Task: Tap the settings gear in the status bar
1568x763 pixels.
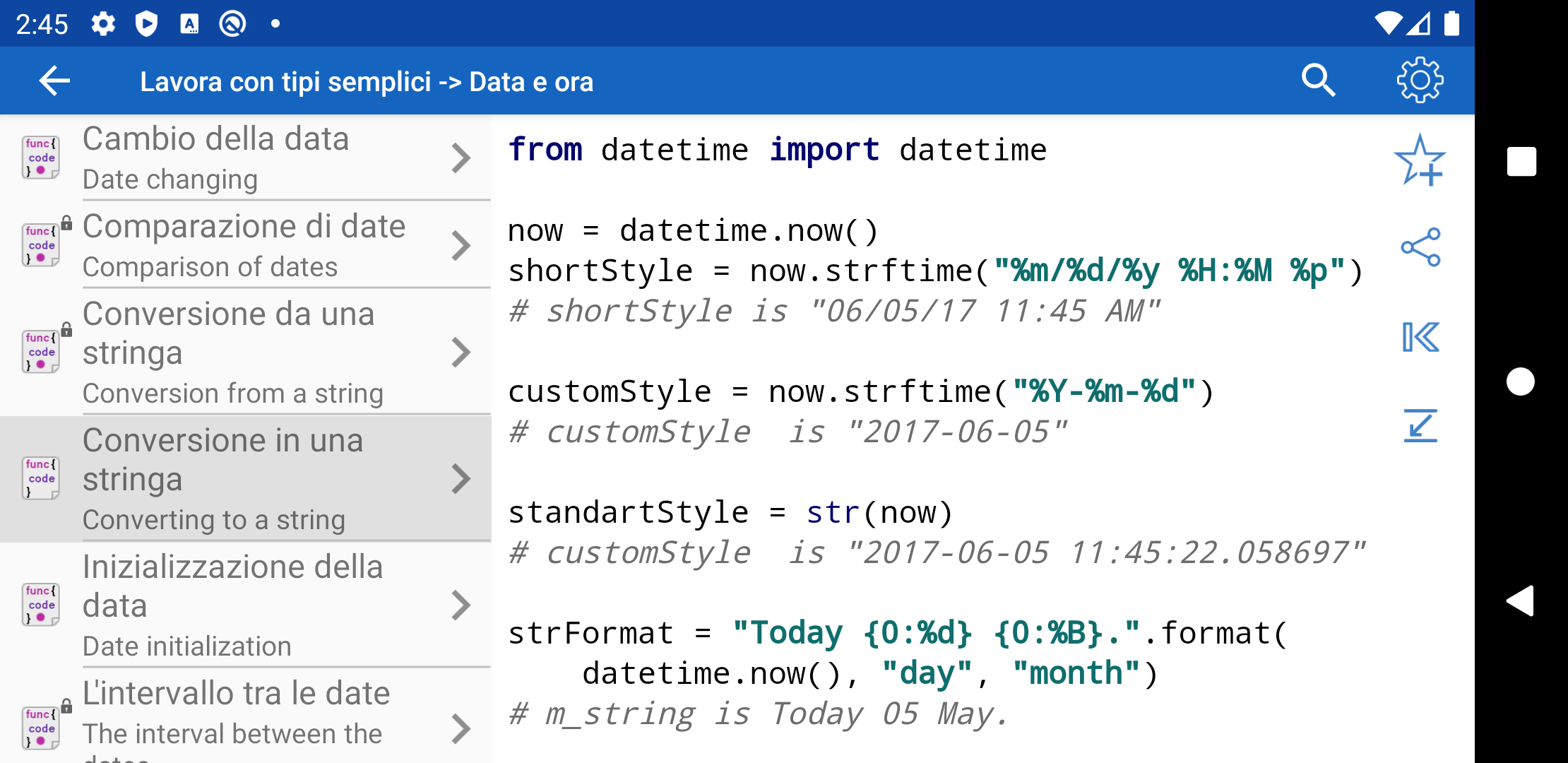Action: click(x=103, y=24)
